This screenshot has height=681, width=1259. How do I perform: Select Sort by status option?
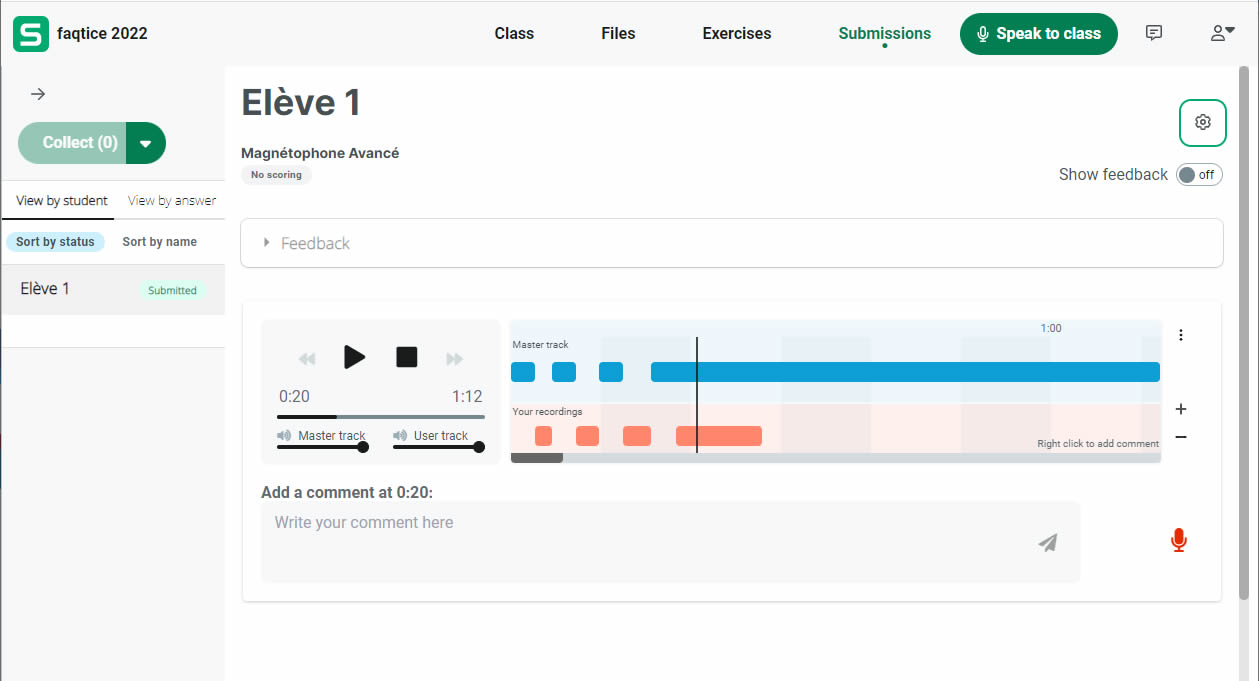pos(55,242)
